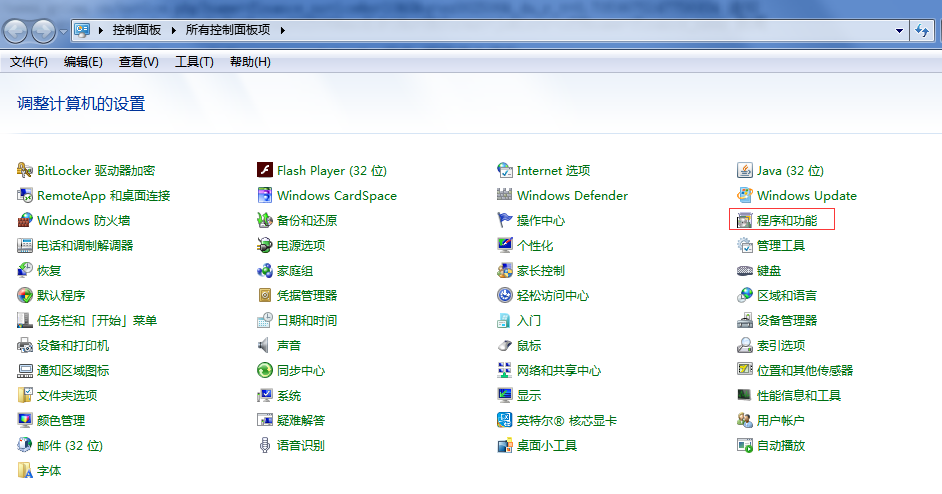Open the 默认程序 icon
Viewport: 942px width, 494px height.
coord(25,296)
